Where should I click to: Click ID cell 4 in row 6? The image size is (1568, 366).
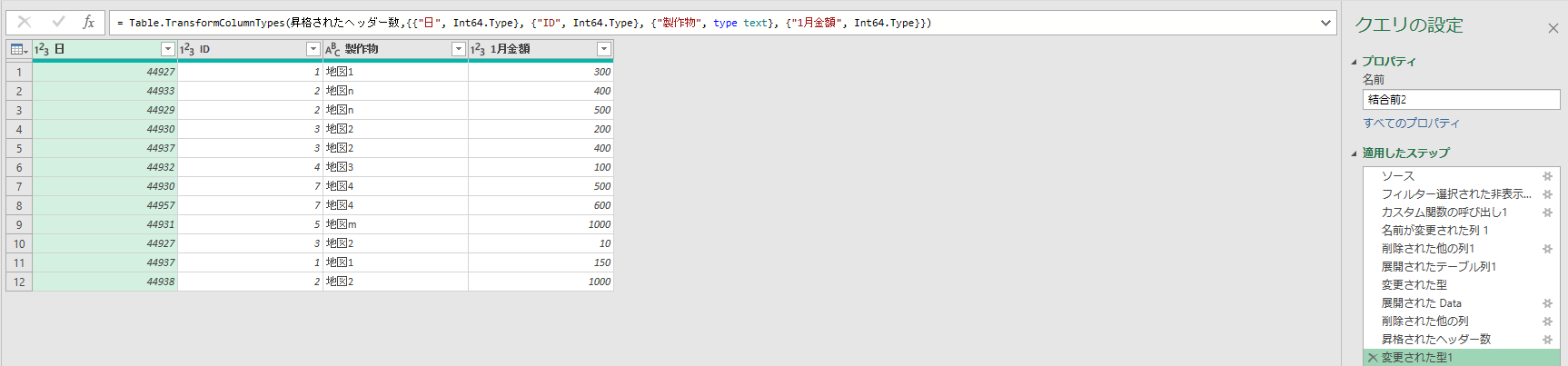coord(250,167)
